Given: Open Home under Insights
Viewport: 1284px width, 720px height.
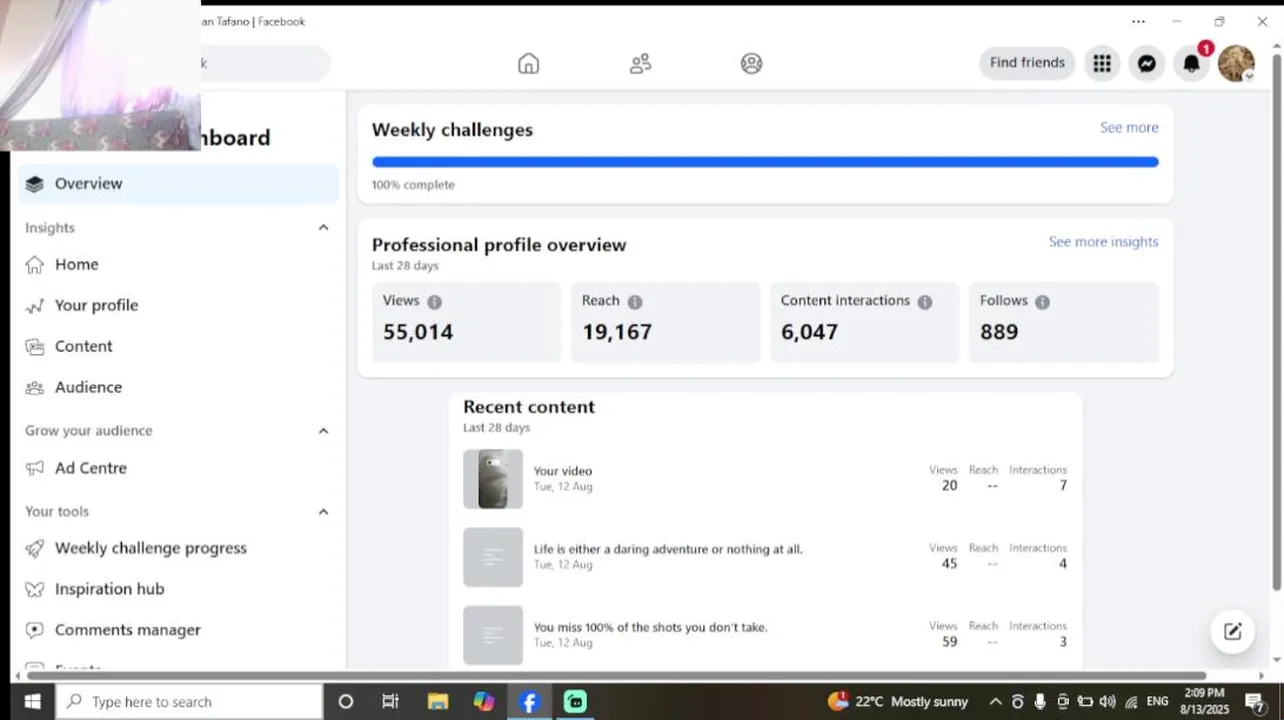Looking at the screenshot, I should click(x=178, y=265).
